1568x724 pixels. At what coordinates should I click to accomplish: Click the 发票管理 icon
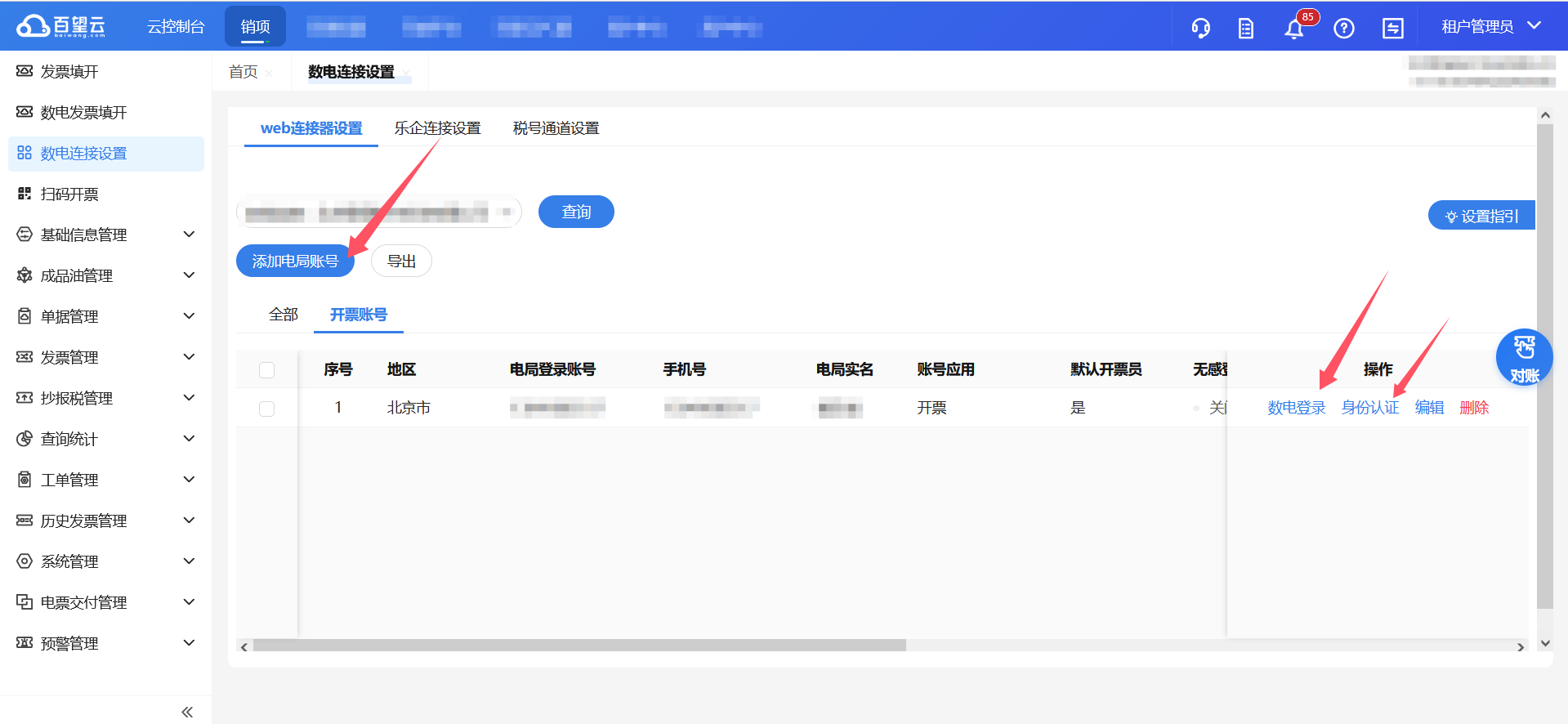[25, 357]
